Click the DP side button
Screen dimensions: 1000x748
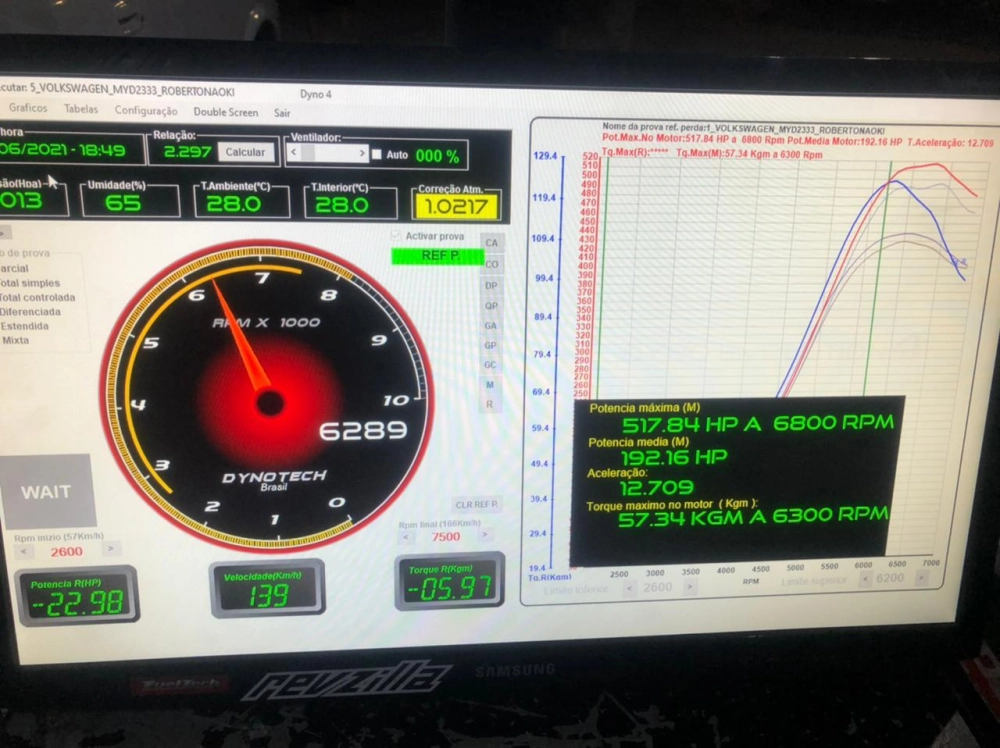[490, 286]
